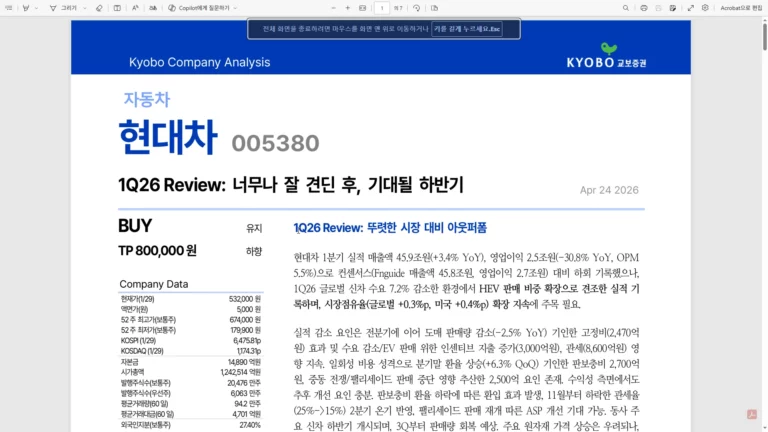Click common shares value '20,476 만주'

244,383
